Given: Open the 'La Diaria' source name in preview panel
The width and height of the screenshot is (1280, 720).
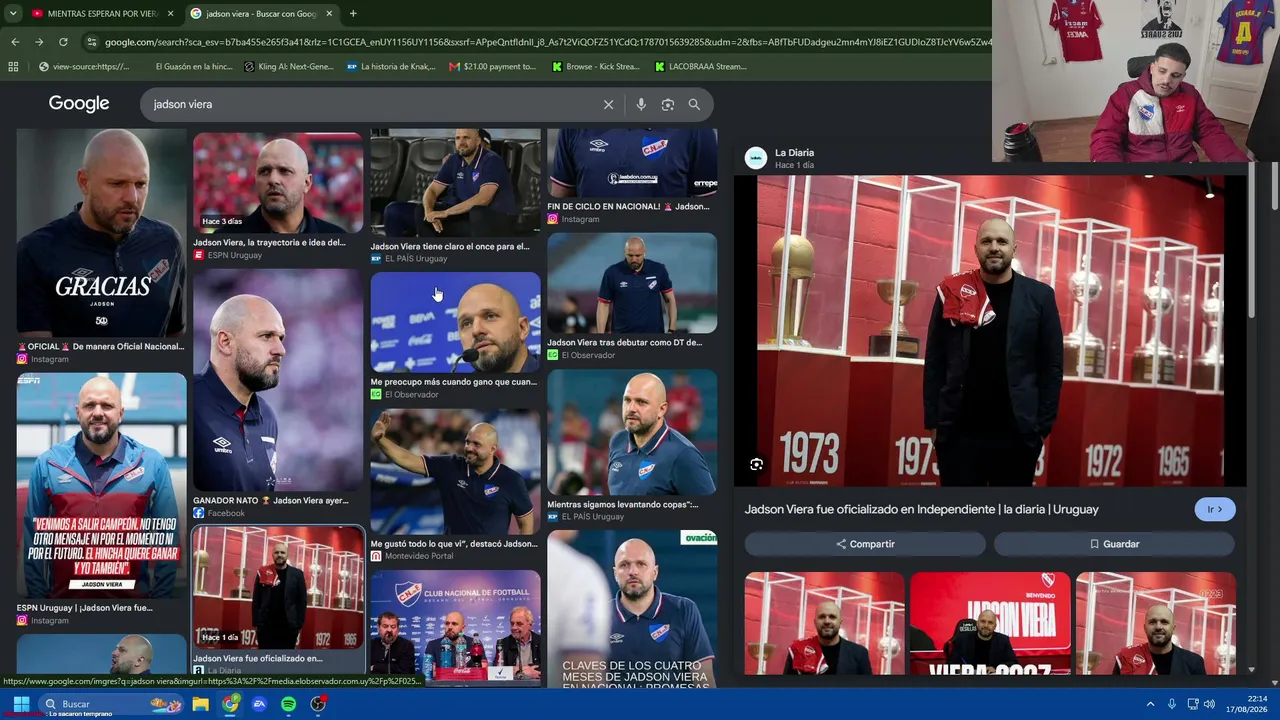Looking at the screenshot, I should [794, 153].
